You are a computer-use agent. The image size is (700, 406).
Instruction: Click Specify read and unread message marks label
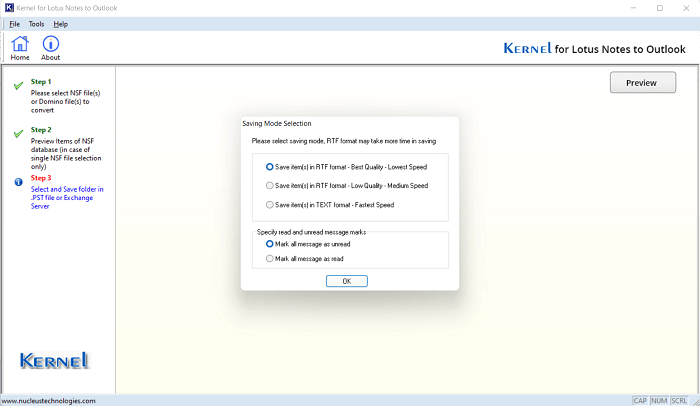pyautogui.click(x=311, y=232)
